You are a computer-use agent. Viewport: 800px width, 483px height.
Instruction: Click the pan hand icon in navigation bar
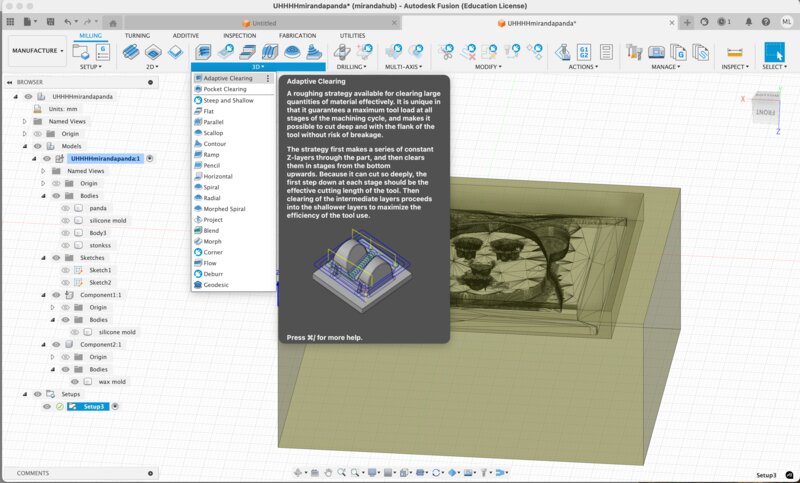pos(327,472)
